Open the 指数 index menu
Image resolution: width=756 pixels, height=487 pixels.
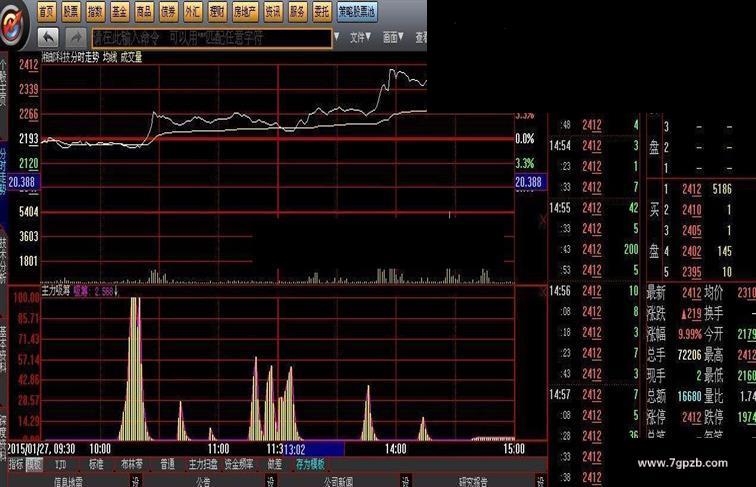[x=95, y=12]
